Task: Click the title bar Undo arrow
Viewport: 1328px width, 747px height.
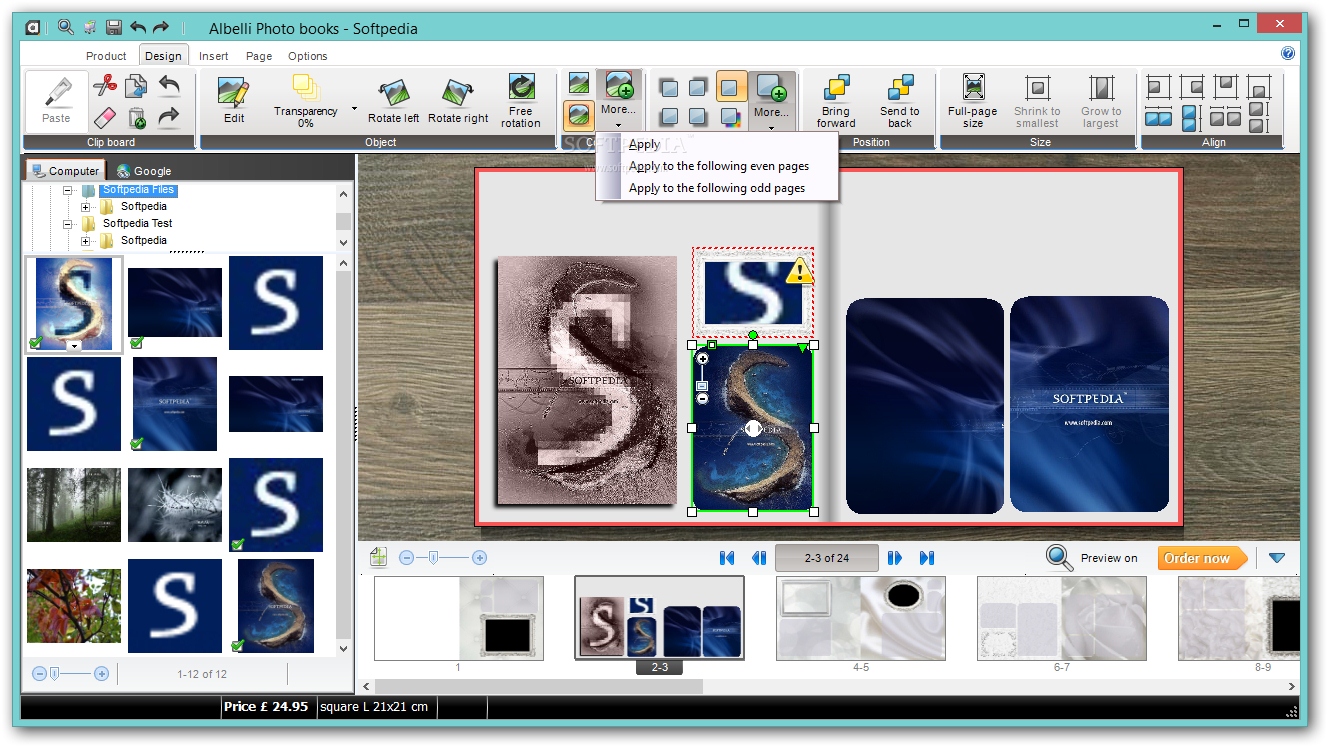Action: (x=138, y=28)
